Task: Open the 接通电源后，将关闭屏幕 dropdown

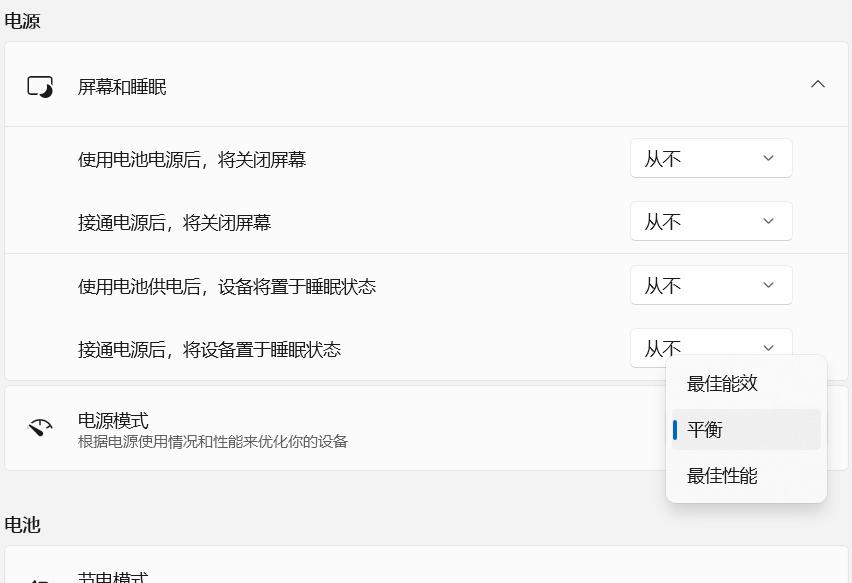Action: [x=711, y=221]
